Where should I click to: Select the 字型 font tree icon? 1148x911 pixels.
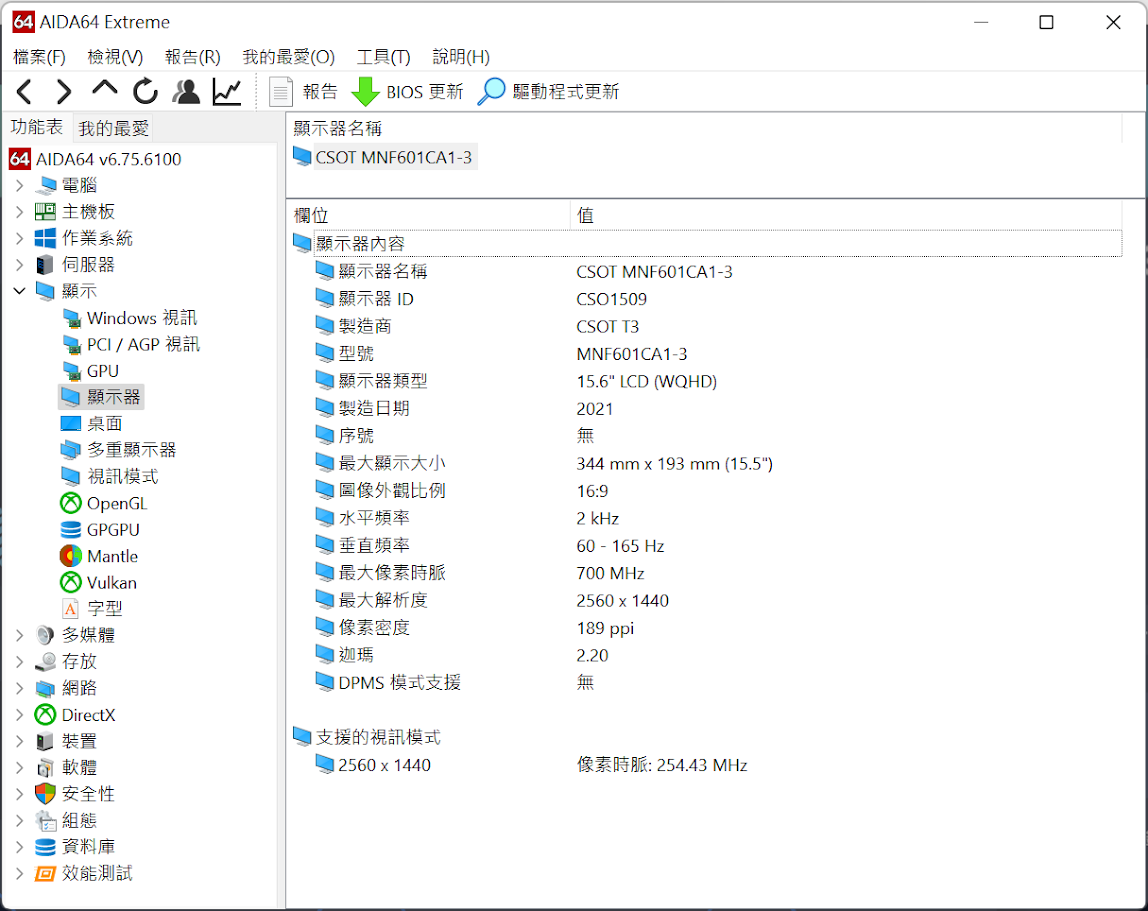[x=70, y=609]
